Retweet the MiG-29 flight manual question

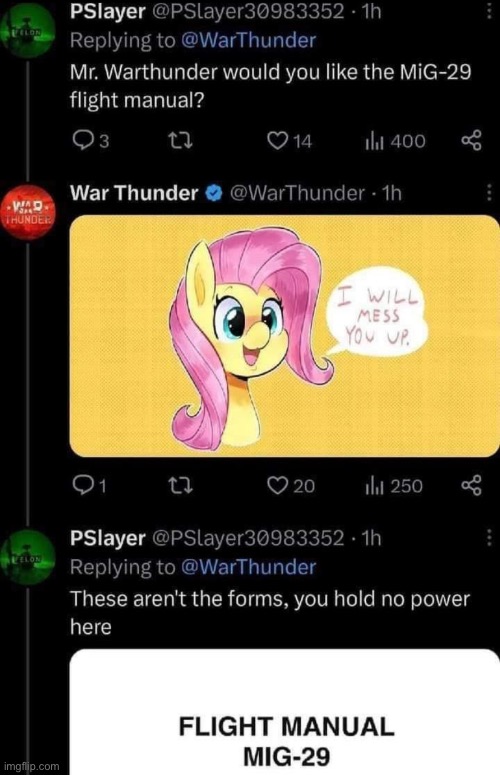181,141
